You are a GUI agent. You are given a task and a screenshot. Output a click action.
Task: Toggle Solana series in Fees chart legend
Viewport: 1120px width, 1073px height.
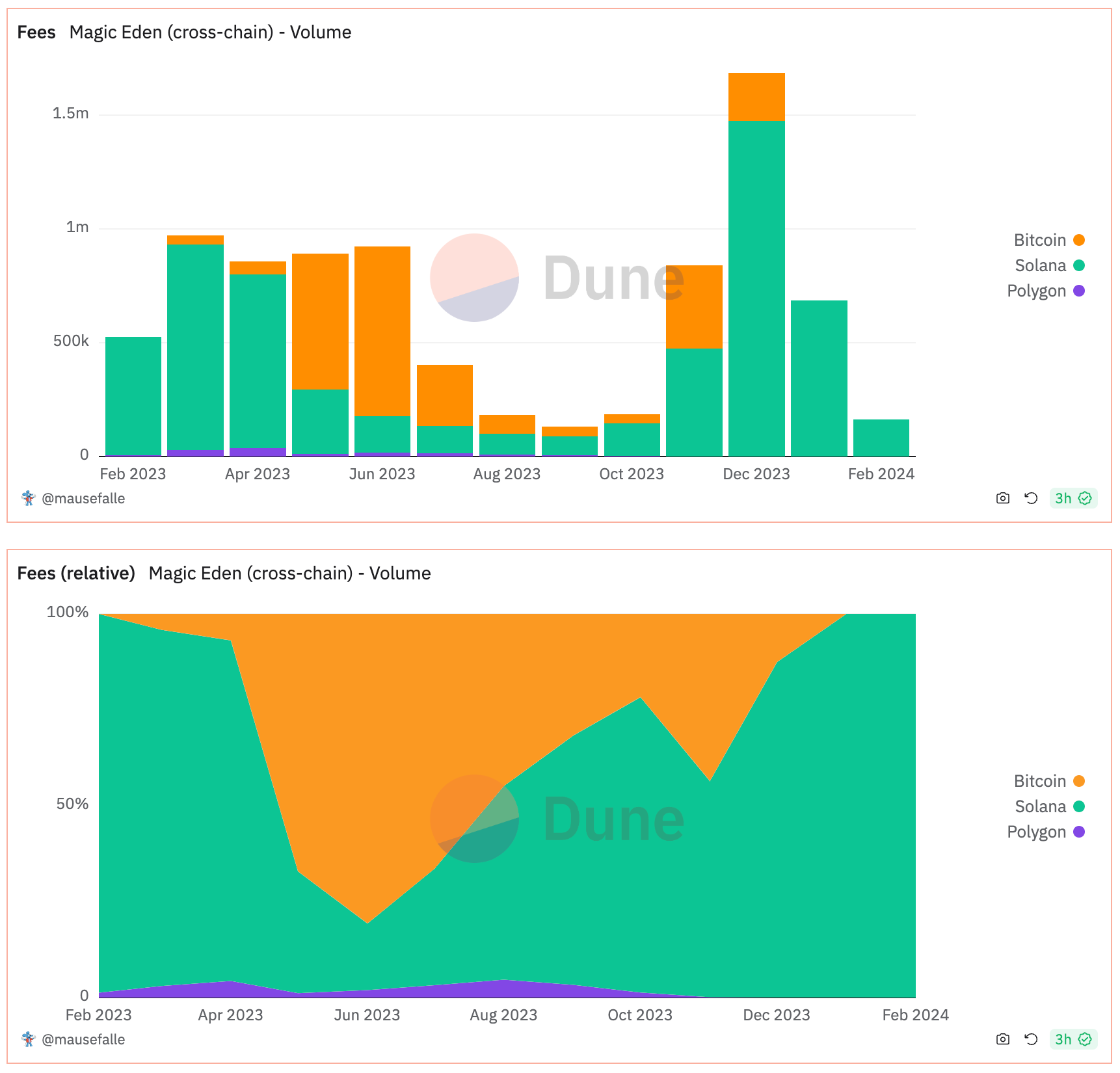(1050, 265)
